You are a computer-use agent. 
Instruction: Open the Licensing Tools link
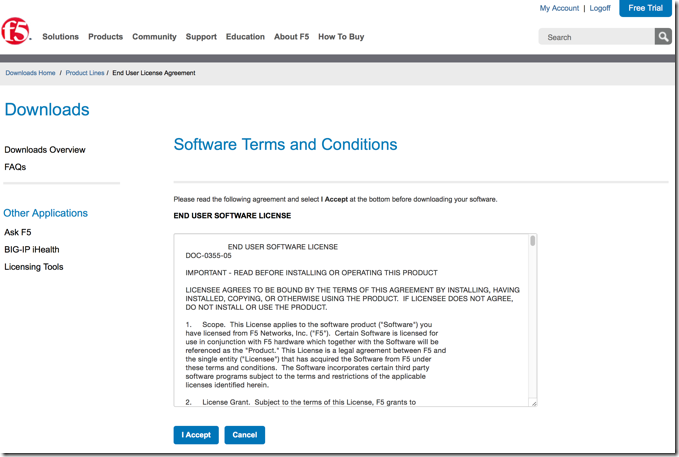click(34, 267)
